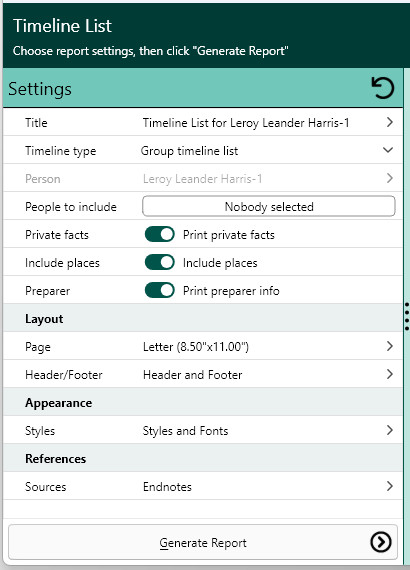
Task: Click Endnotes value text
Action: pos(167,487)
